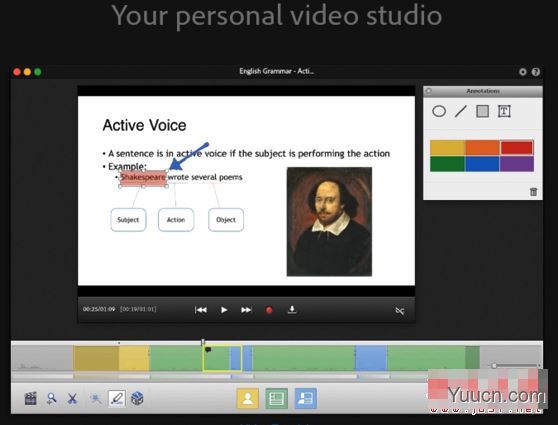Select the text box annotation tool
Screen dimensions: 558x425
click(504, 111)
